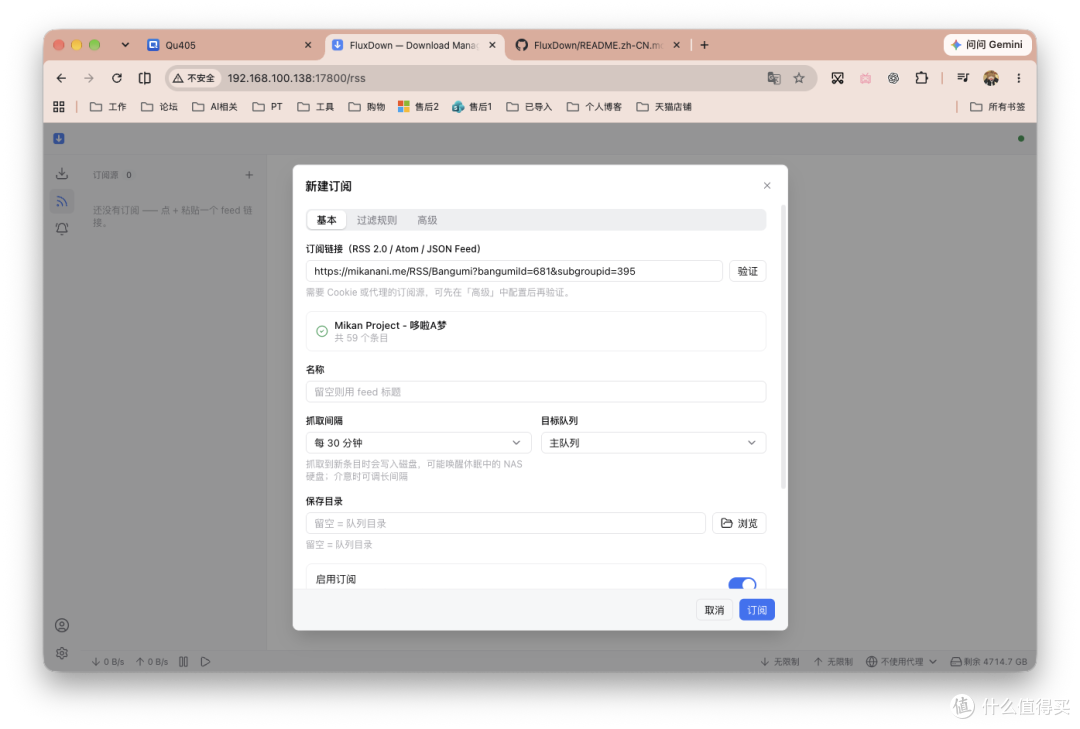Click the verified feed Mikan Project result
This screenshot has width=1080, height=729.
pyautogui.click(x=536, y=331)
